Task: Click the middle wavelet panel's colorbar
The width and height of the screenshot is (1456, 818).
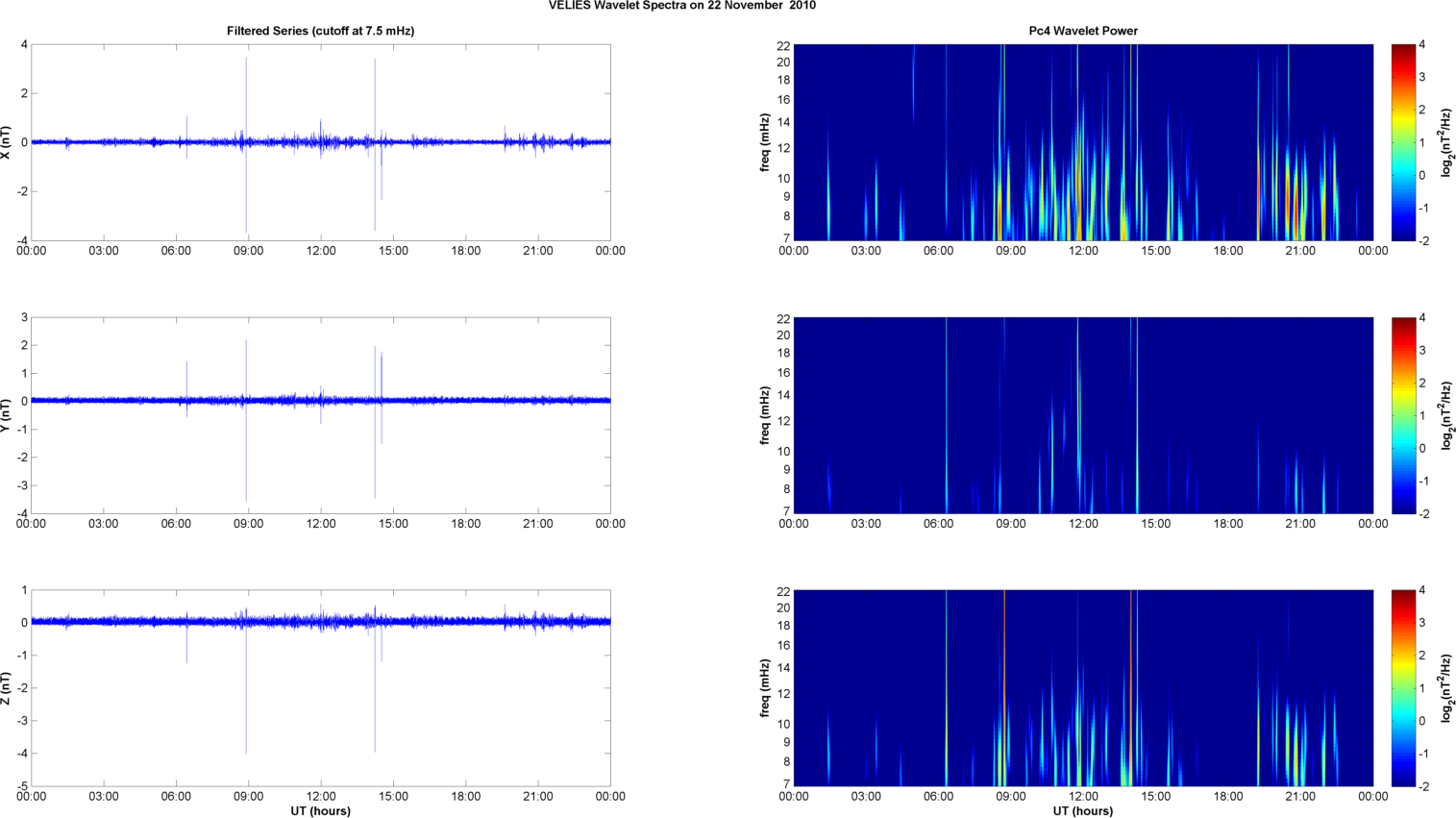Action: pos(1403,415)
